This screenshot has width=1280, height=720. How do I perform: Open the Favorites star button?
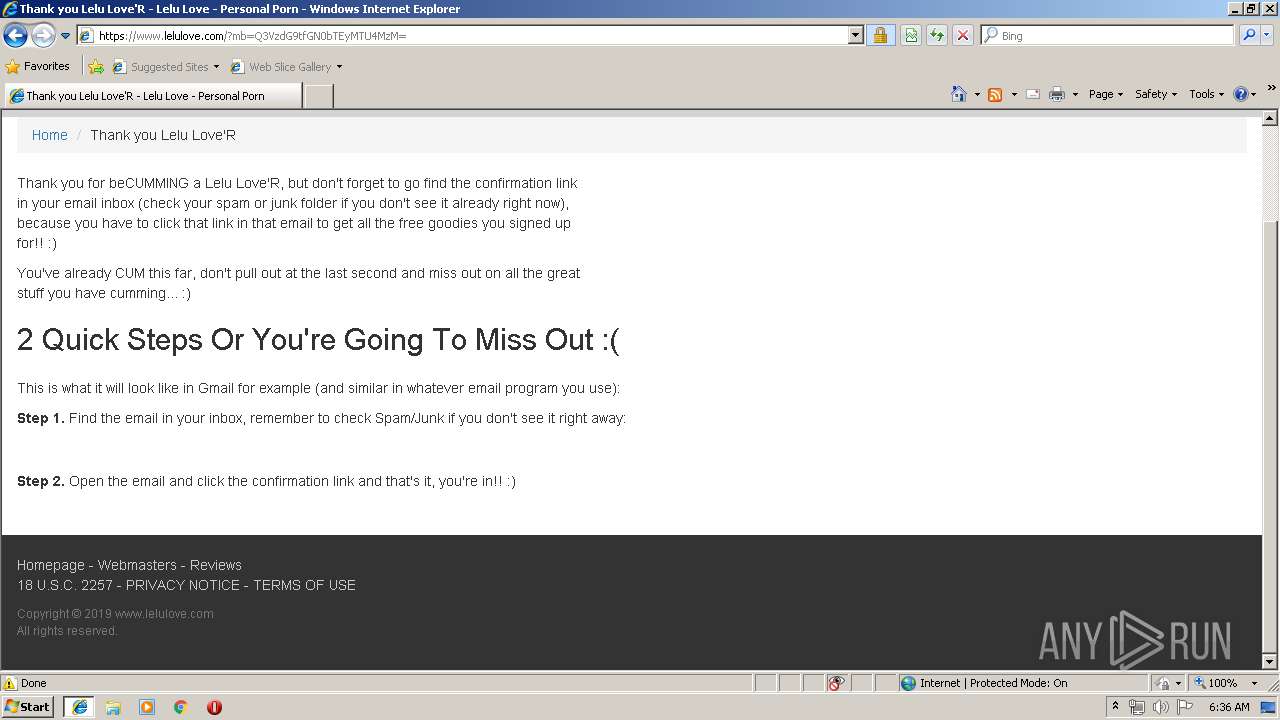click(x=38, y=66)
